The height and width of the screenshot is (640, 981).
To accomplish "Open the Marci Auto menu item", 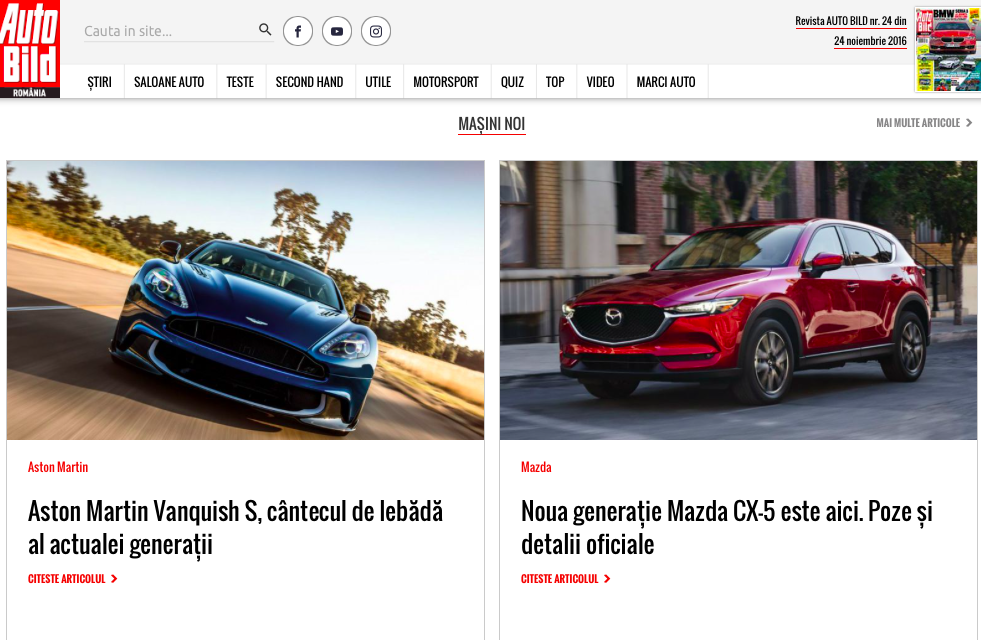I will pos(666,82).
